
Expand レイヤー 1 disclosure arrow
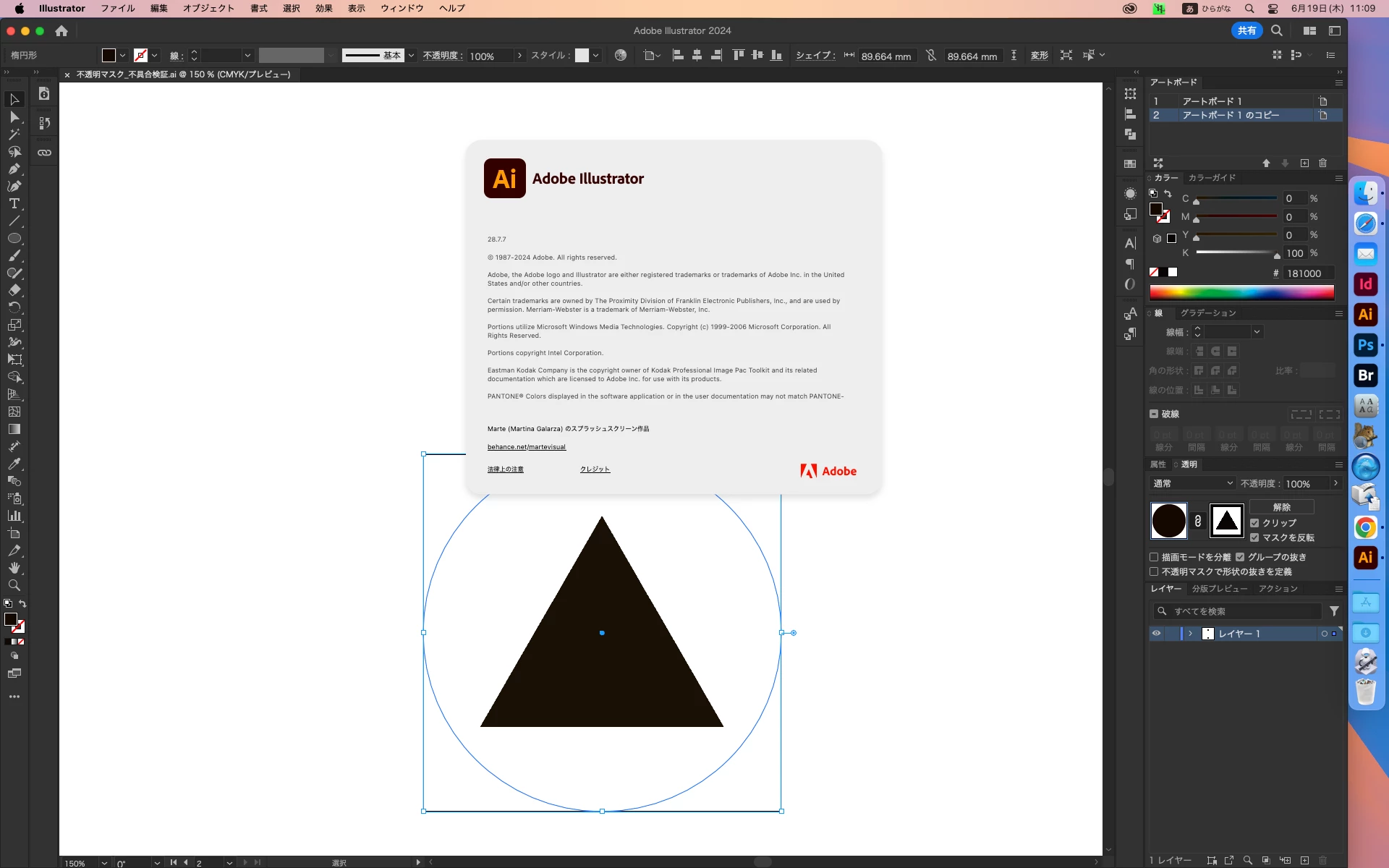point(1190,634)
